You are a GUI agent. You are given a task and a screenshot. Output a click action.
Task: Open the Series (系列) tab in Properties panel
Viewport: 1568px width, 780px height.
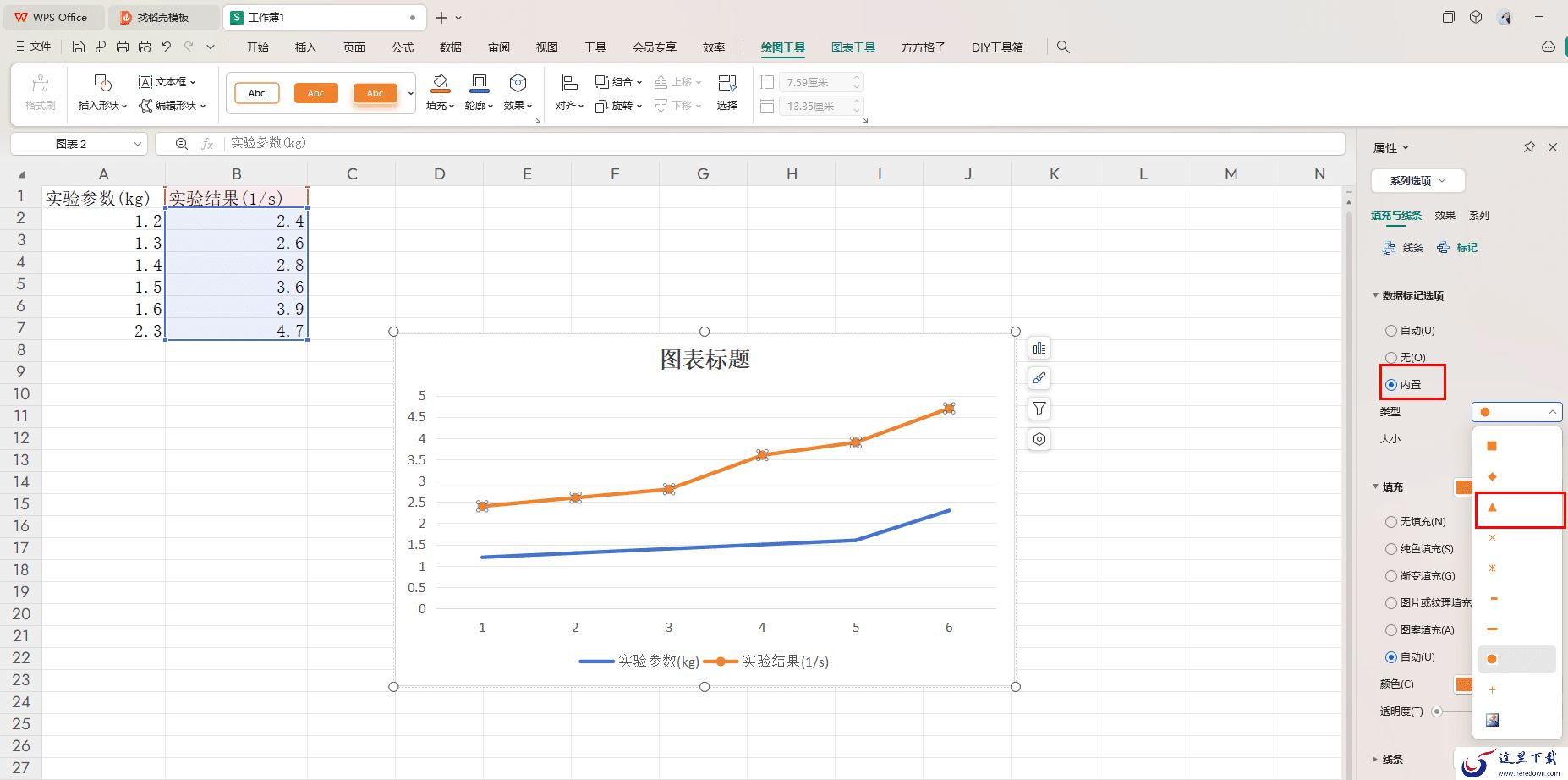pos(1479,216)
